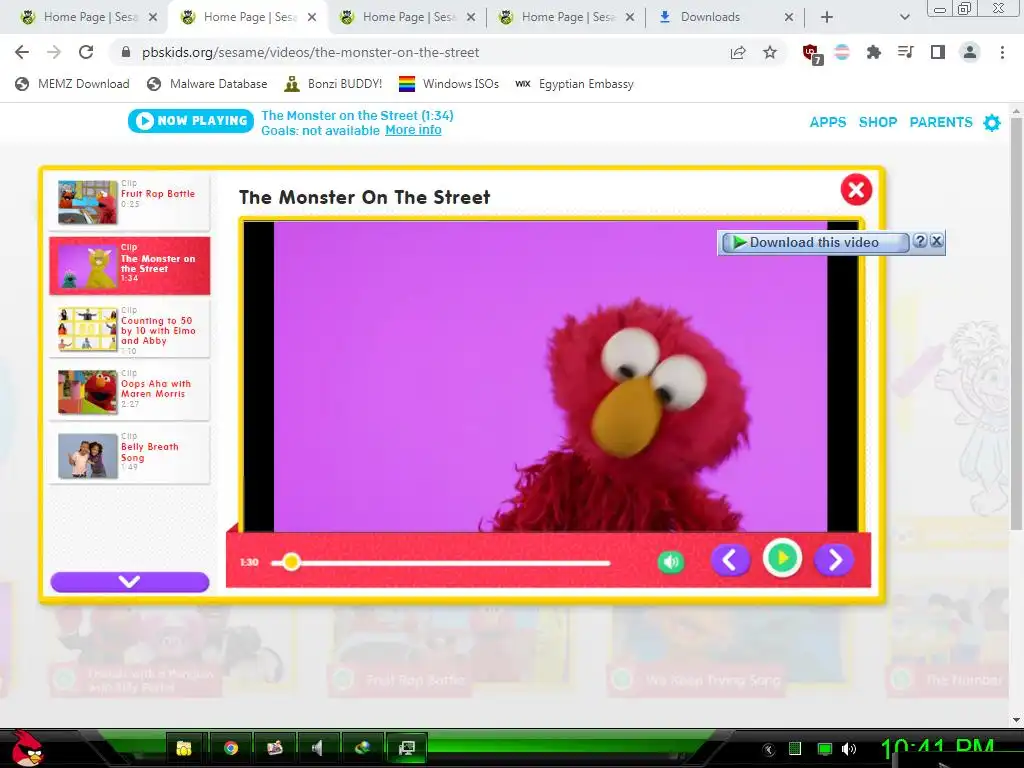
Task: Click the browser forward arrow
Action: point(54,52)
